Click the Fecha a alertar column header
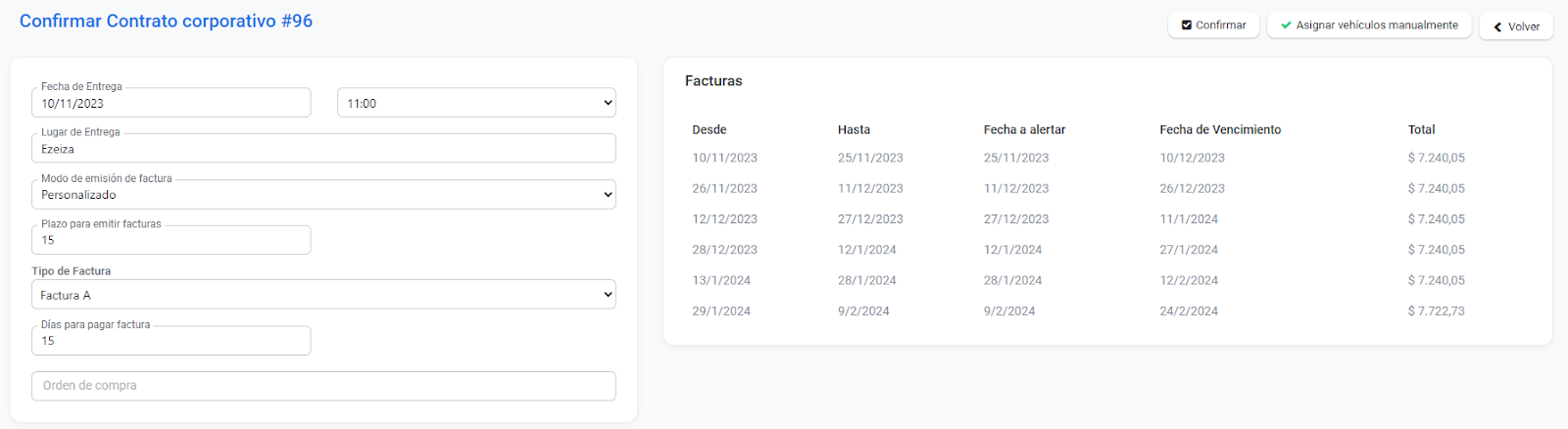The height and width of the screenshot is (429, 1568). [x=1024, y=129]
